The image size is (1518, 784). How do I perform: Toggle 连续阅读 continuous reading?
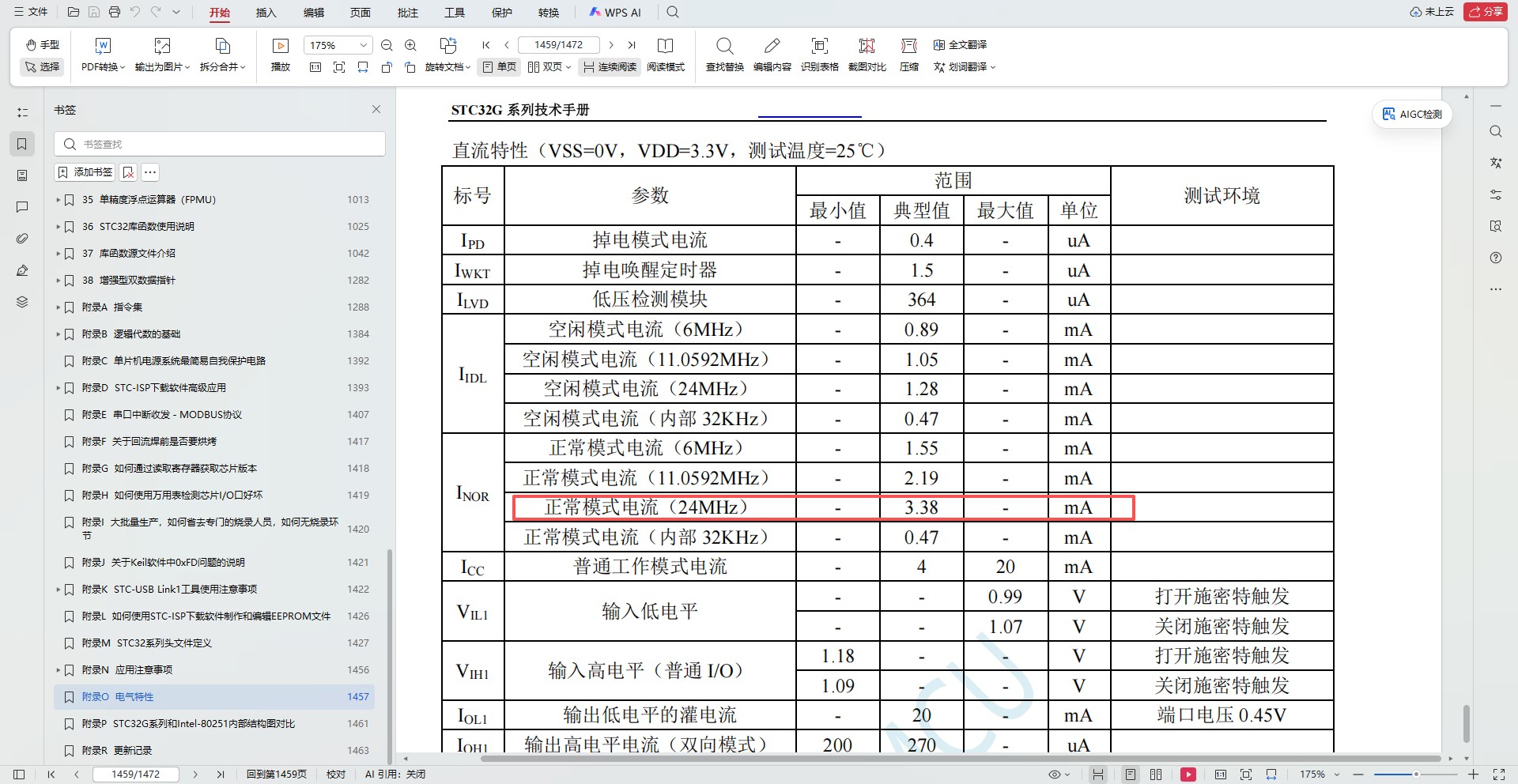pos(610,67)
